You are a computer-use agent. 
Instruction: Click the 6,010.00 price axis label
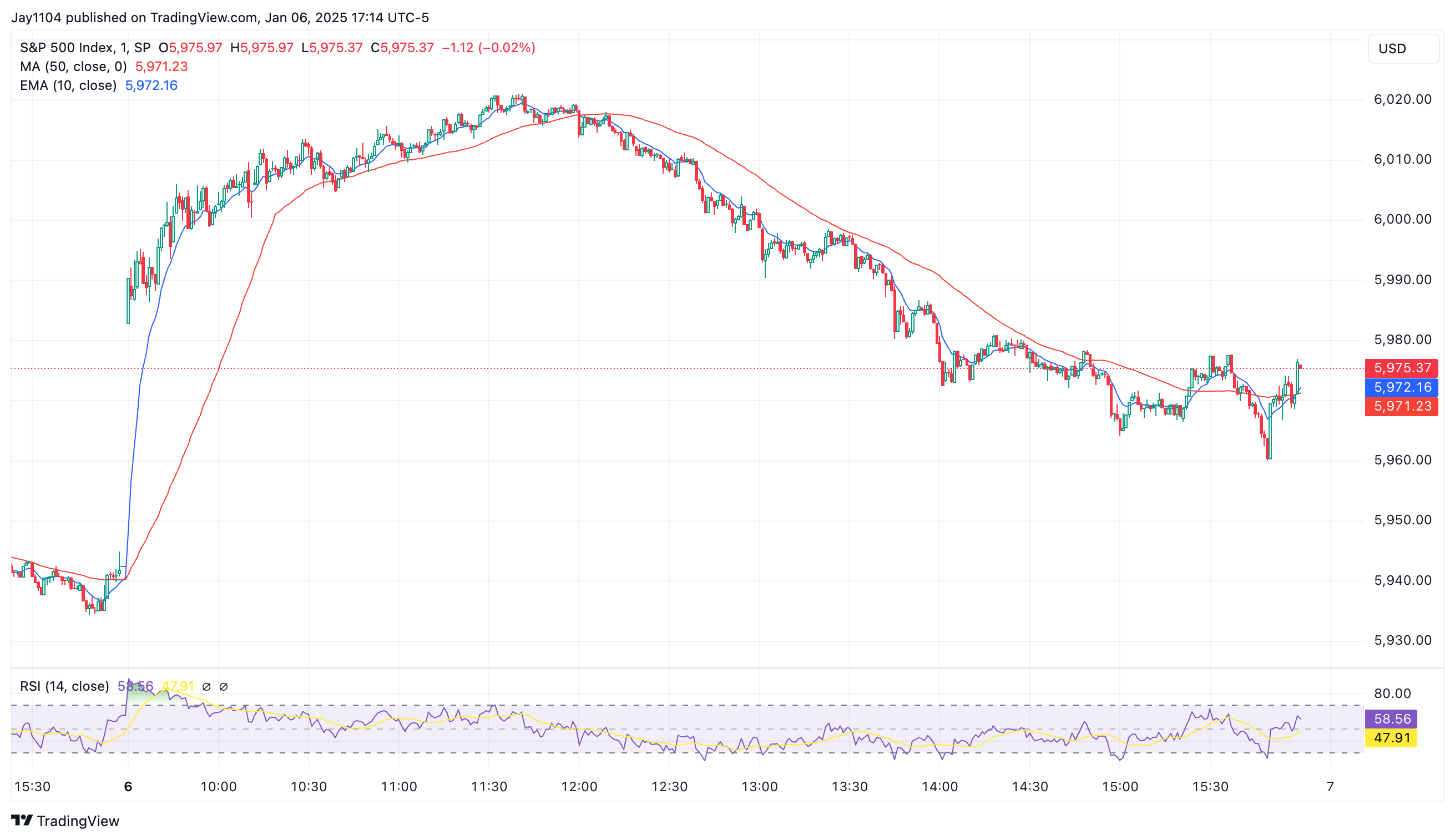pos(1402,159)
